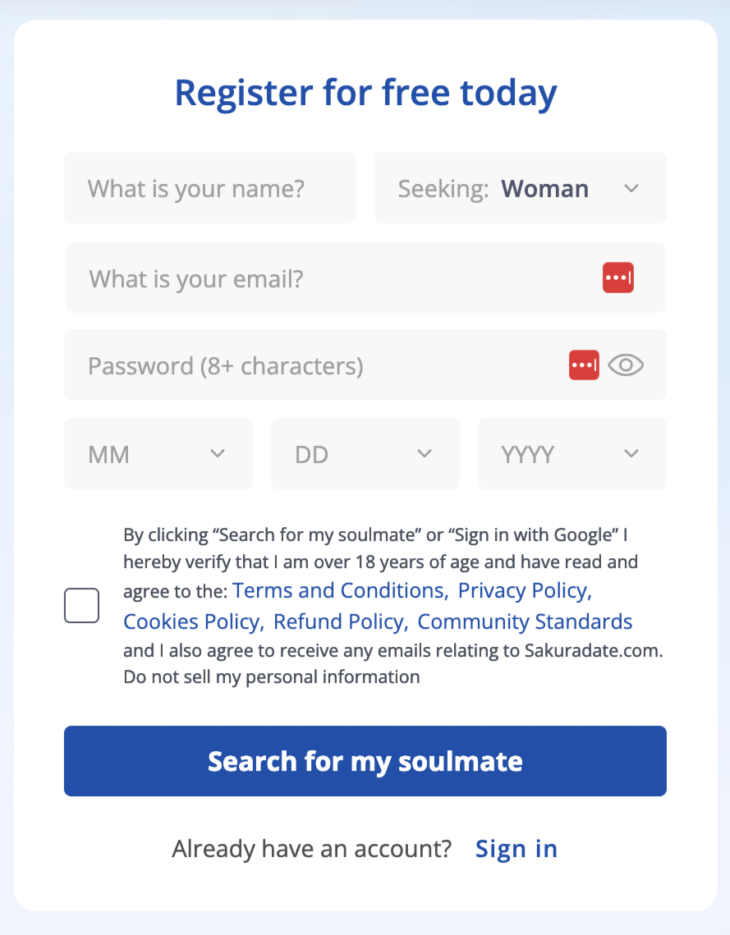Click the Register for free today heading
The width and height of the screenshot is (730, 935).
(365, 93)
